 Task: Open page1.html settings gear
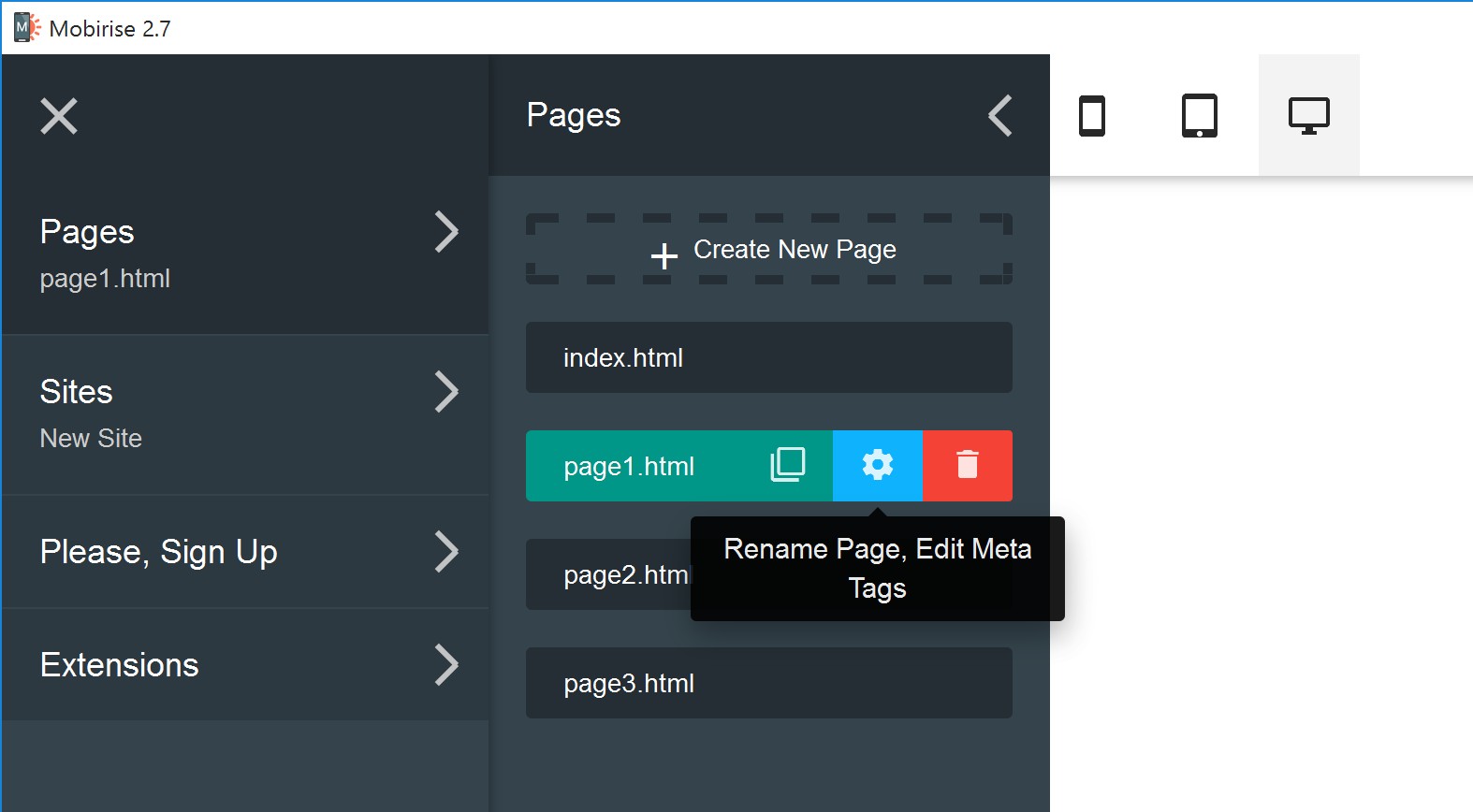(877, 465)
